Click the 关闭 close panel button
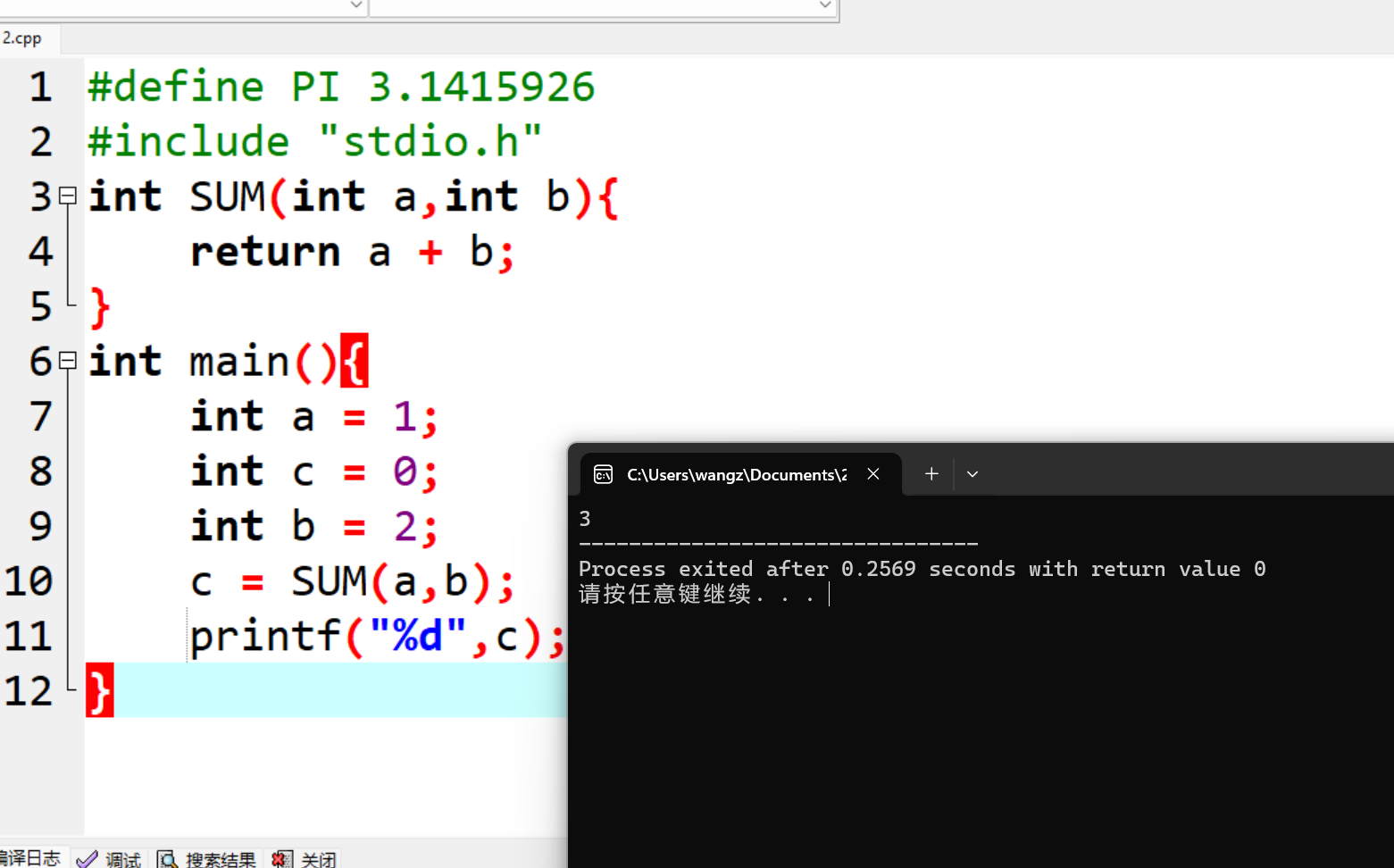Screen dimensions: 1394x868 [x=306, y=859]
